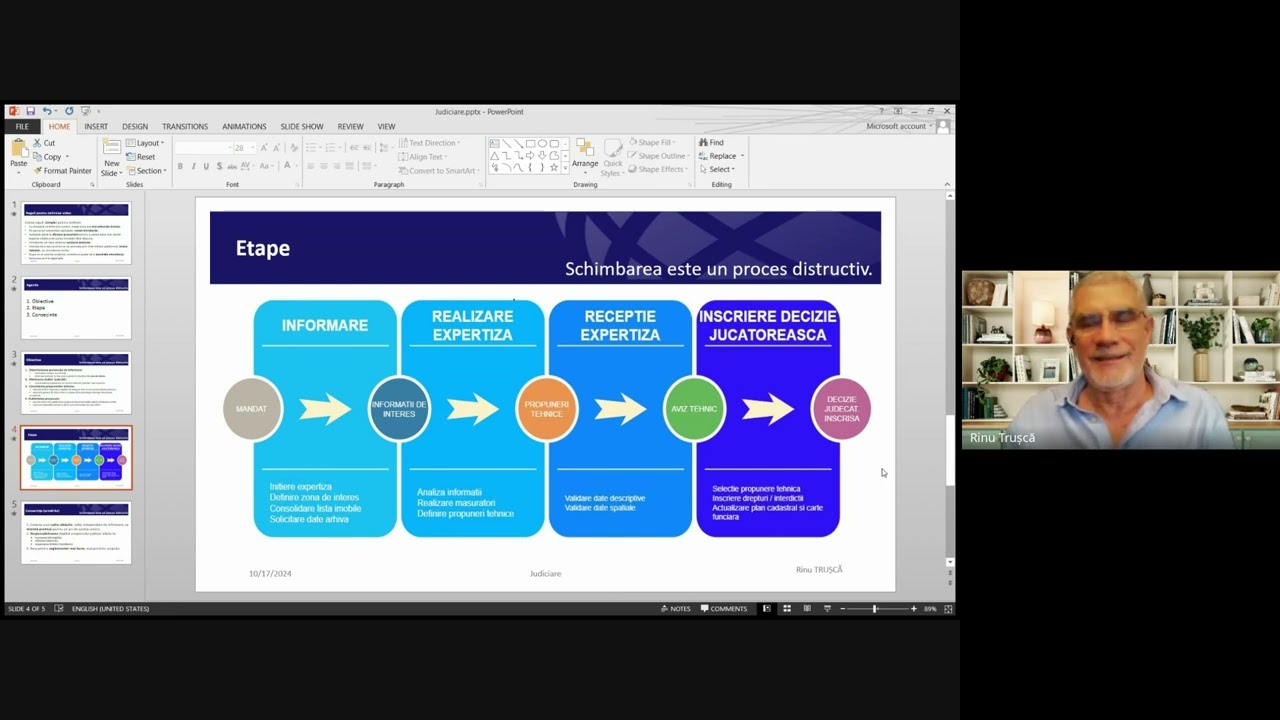Toggle Italic formatting in Font group
The image size is (1280, 720).
coord(193,166)
